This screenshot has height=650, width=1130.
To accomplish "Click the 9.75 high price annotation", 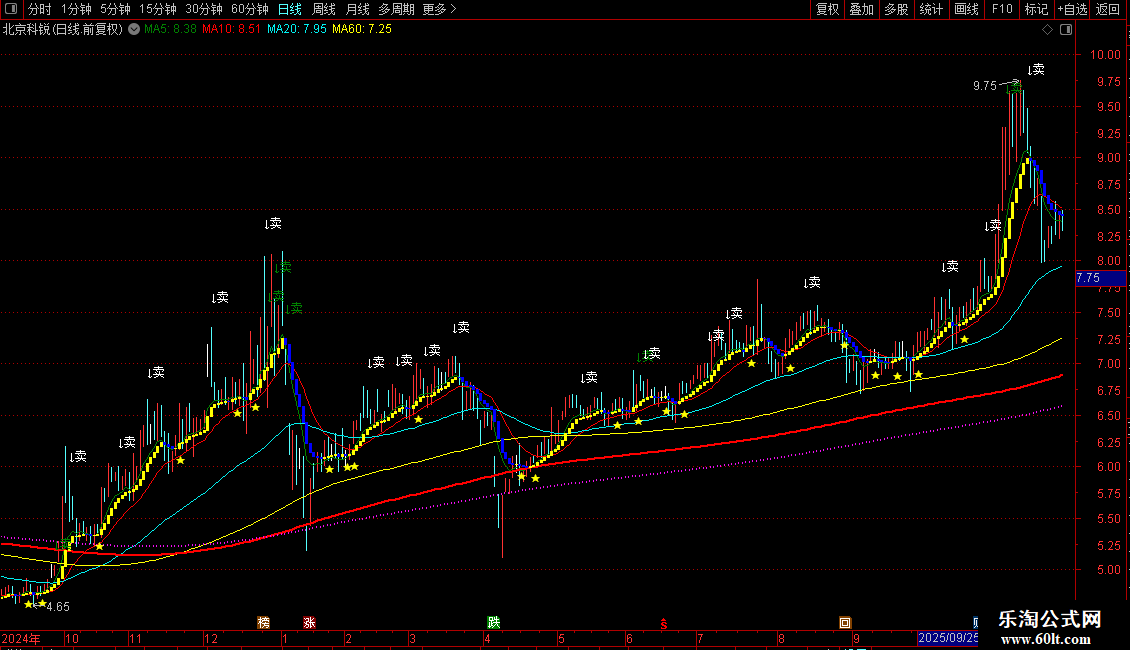I will click(x=984, y=86).
